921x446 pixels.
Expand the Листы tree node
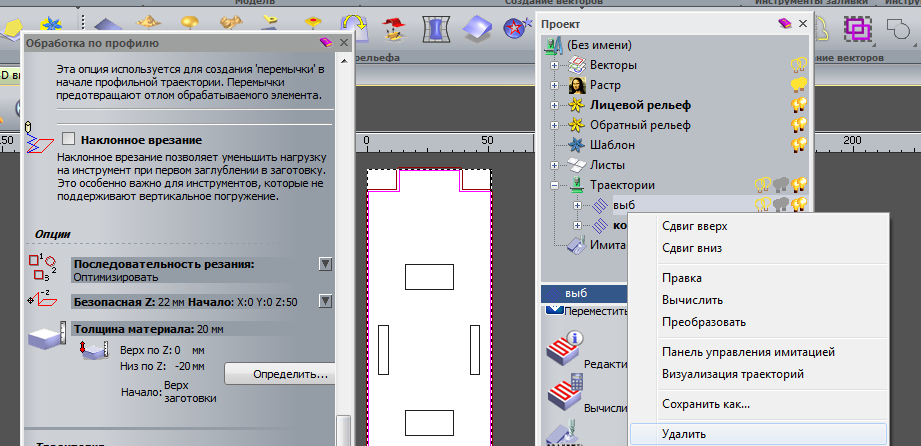pyautogui.click(x=554, y=165)
